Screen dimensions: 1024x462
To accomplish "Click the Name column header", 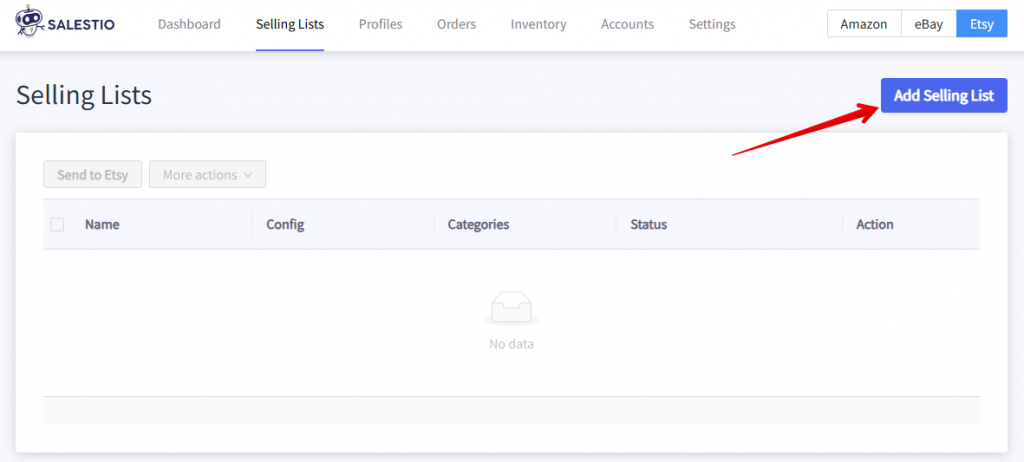I will point(102,224).
